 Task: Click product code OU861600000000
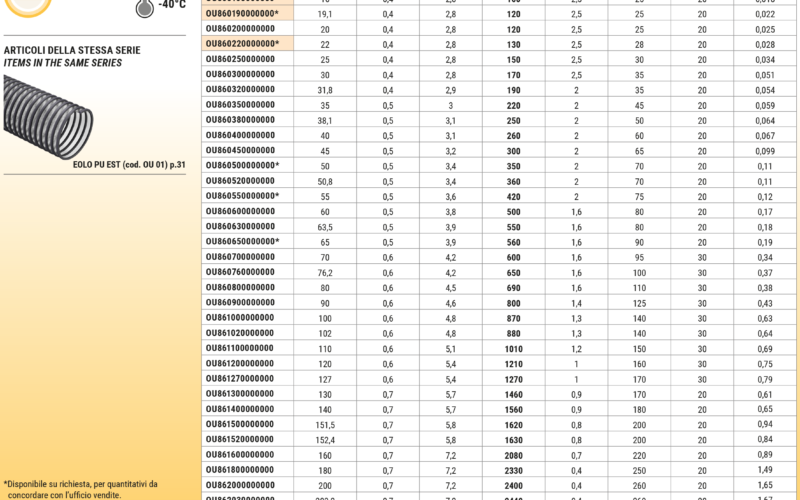click(x=240, y=453)
